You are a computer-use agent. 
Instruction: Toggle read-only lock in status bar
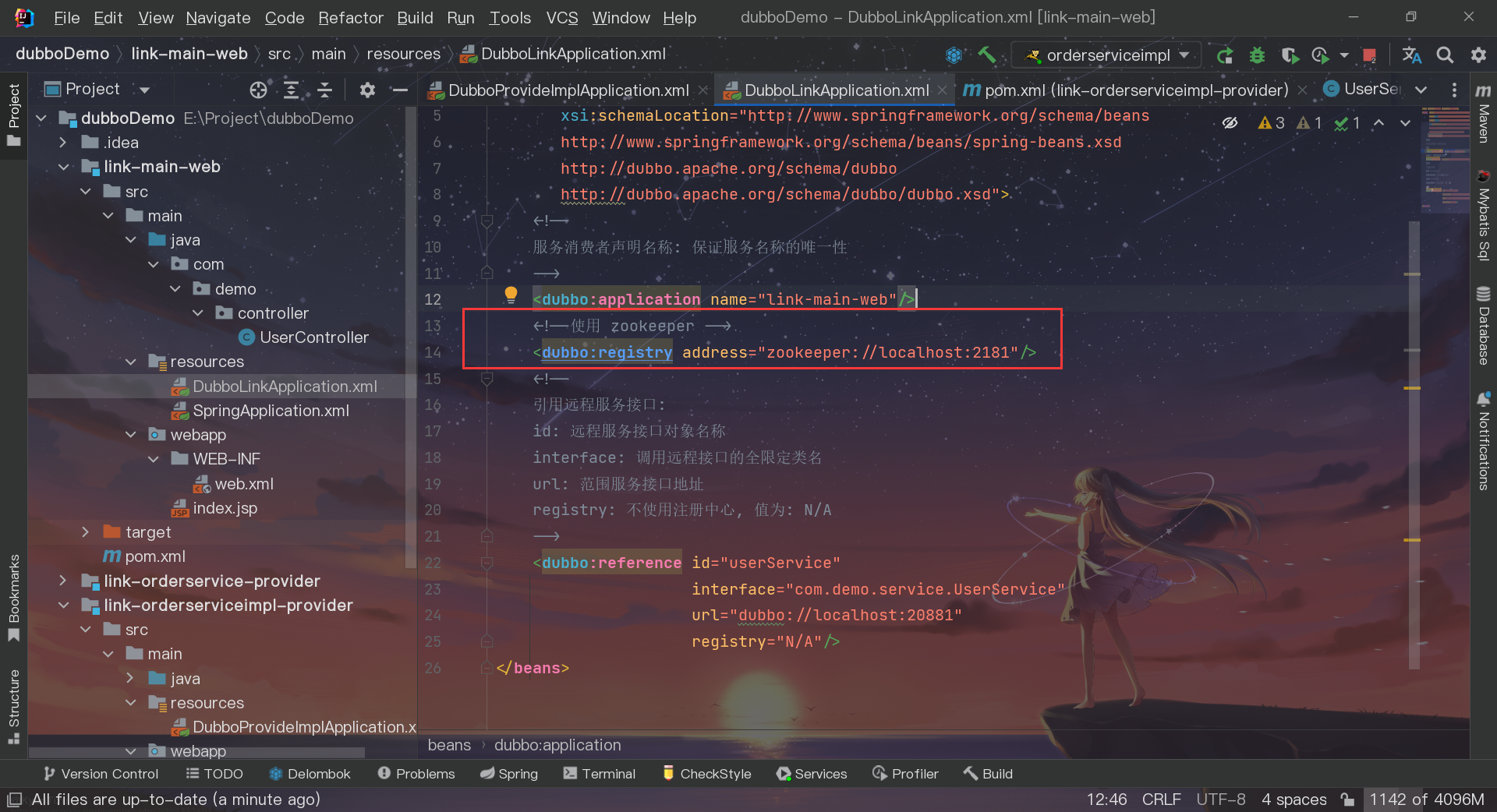pos(1347,800)
